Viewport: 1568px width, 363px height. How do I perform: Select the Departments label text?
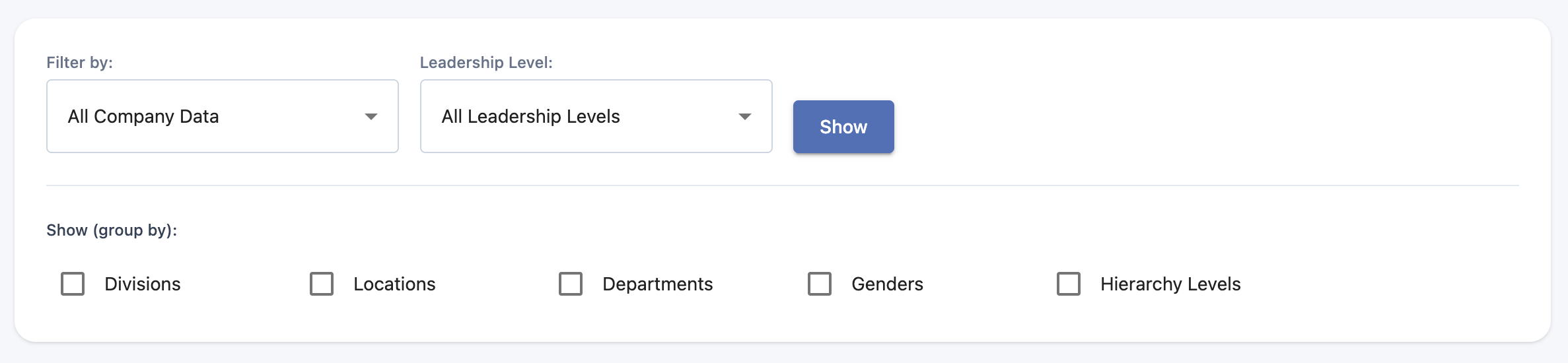pyautogui.click(x=657, y=284)
